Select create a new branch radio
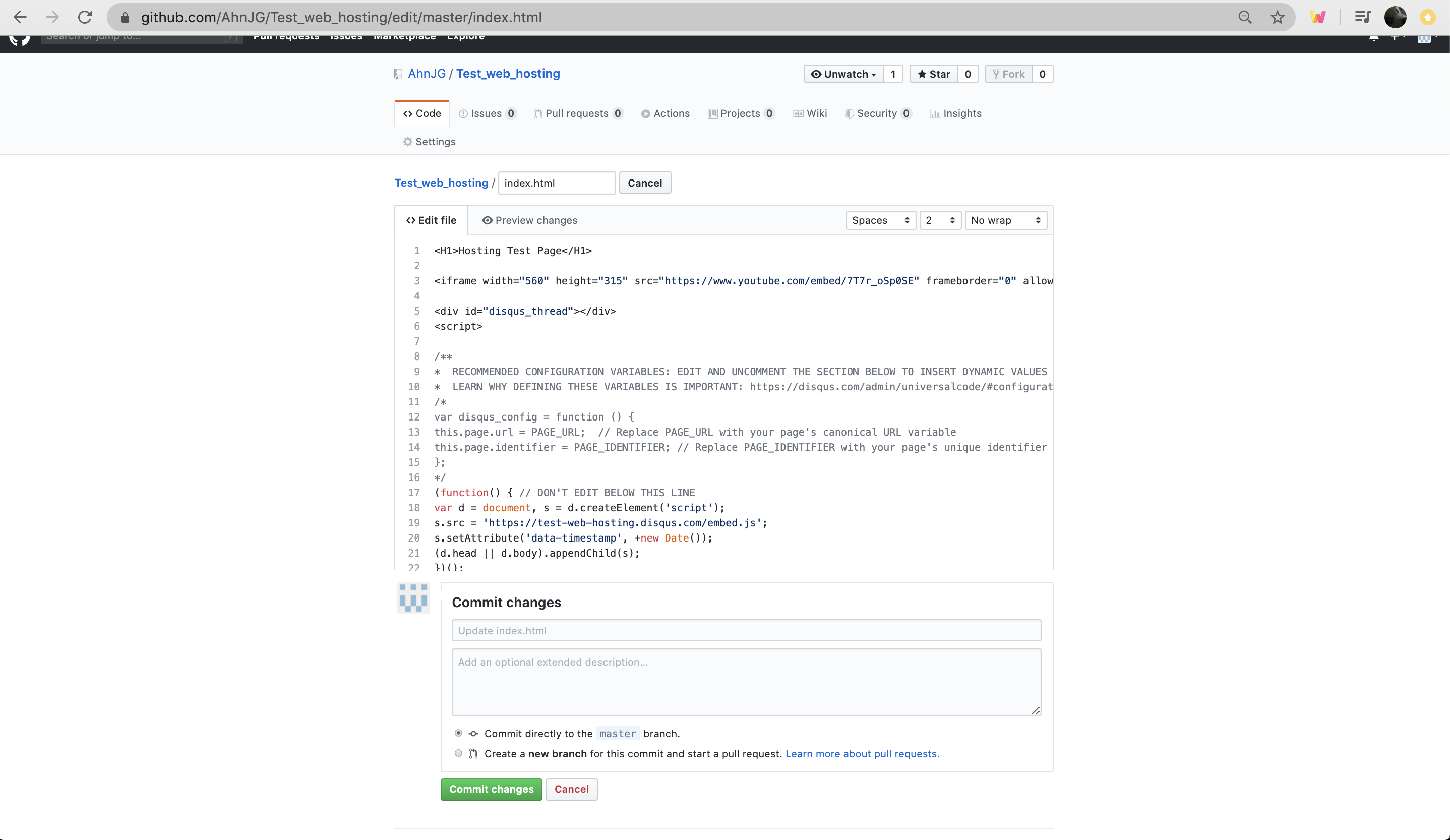The width and height of the screenshot is (1450, 840). point(458,753)
